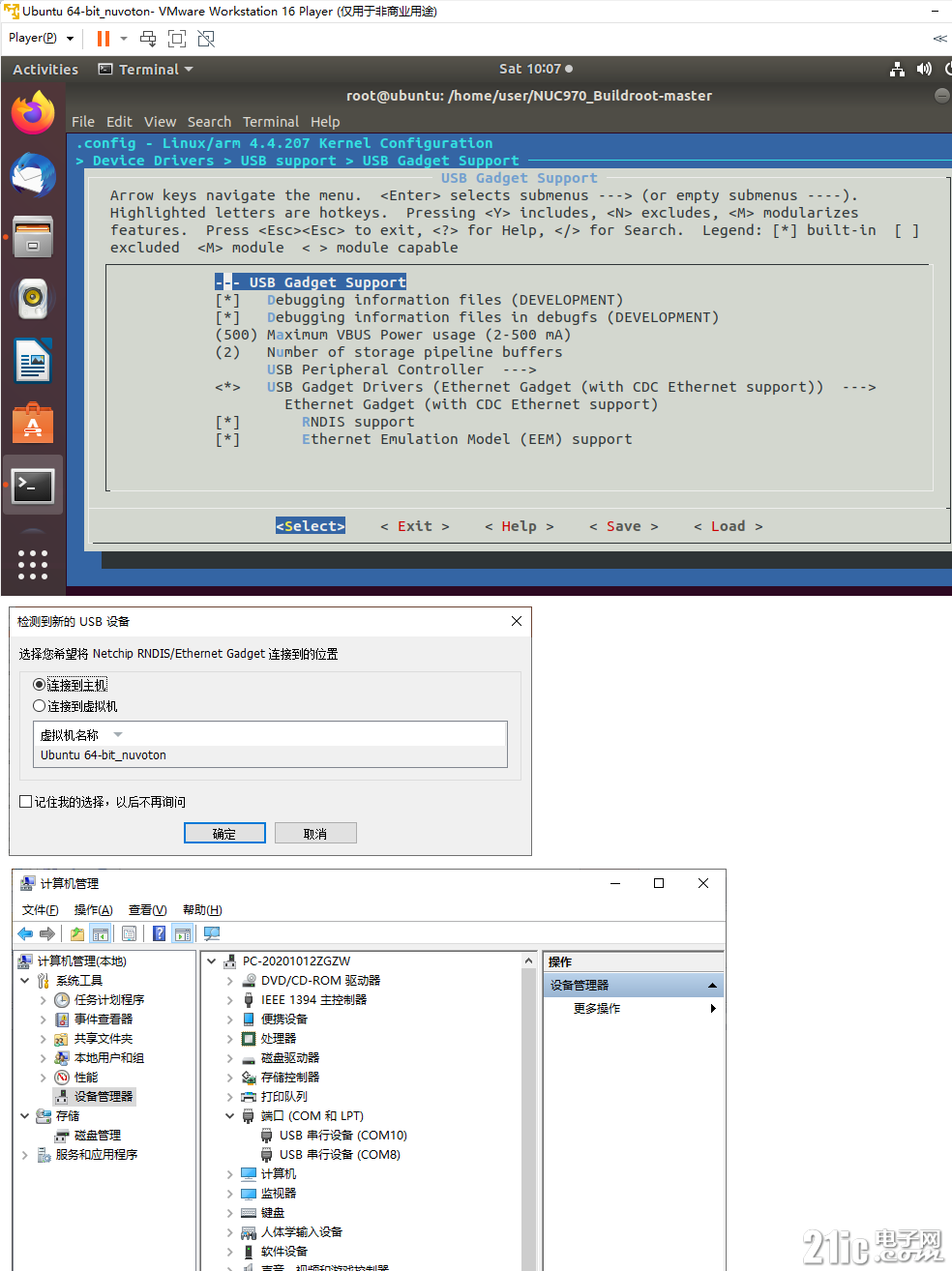Click < Save > in kernel config
This screenshot has width=952, height=1271.
(624, 526)
